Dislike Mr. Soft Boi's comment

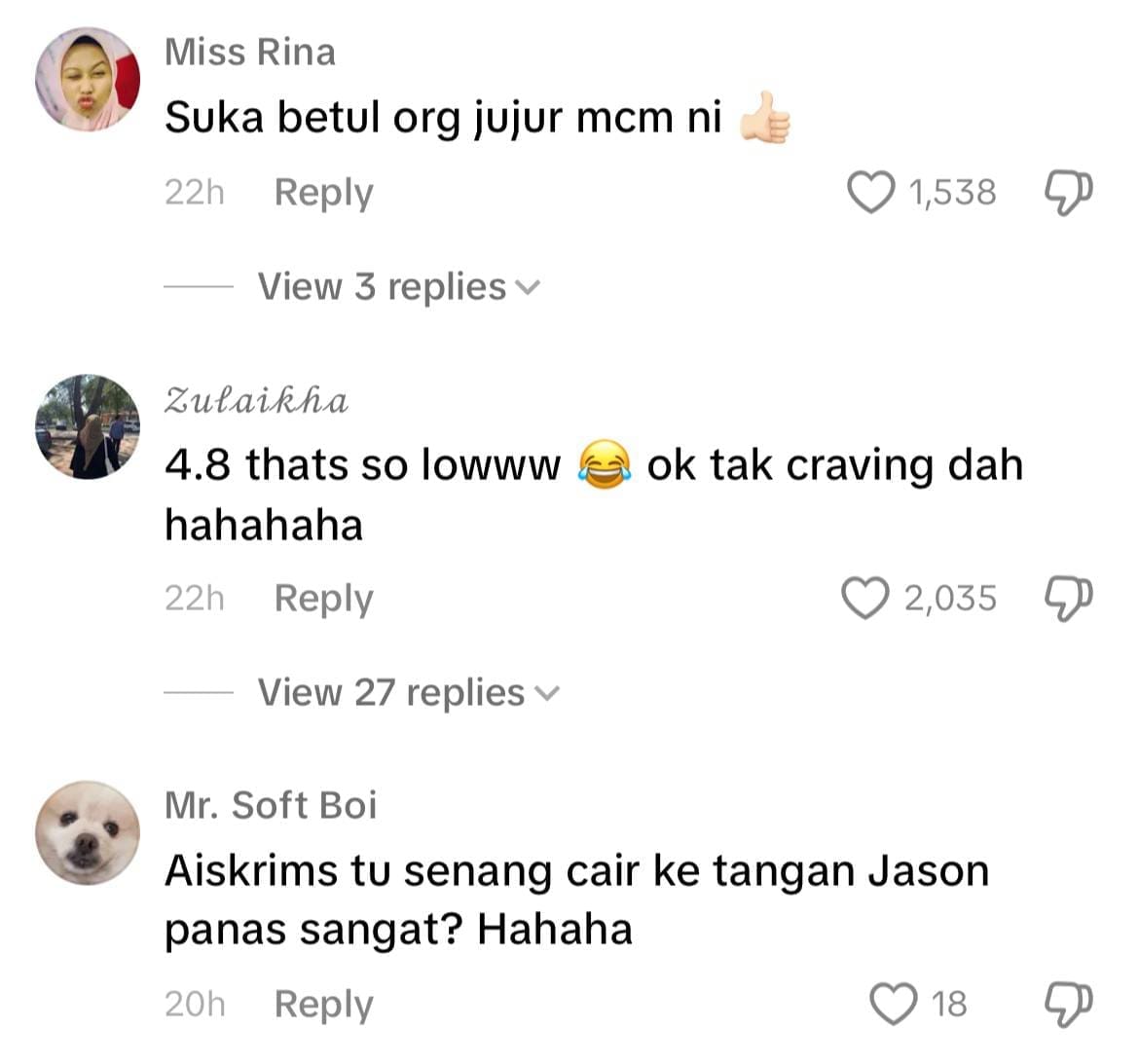coord(1068,1006)
